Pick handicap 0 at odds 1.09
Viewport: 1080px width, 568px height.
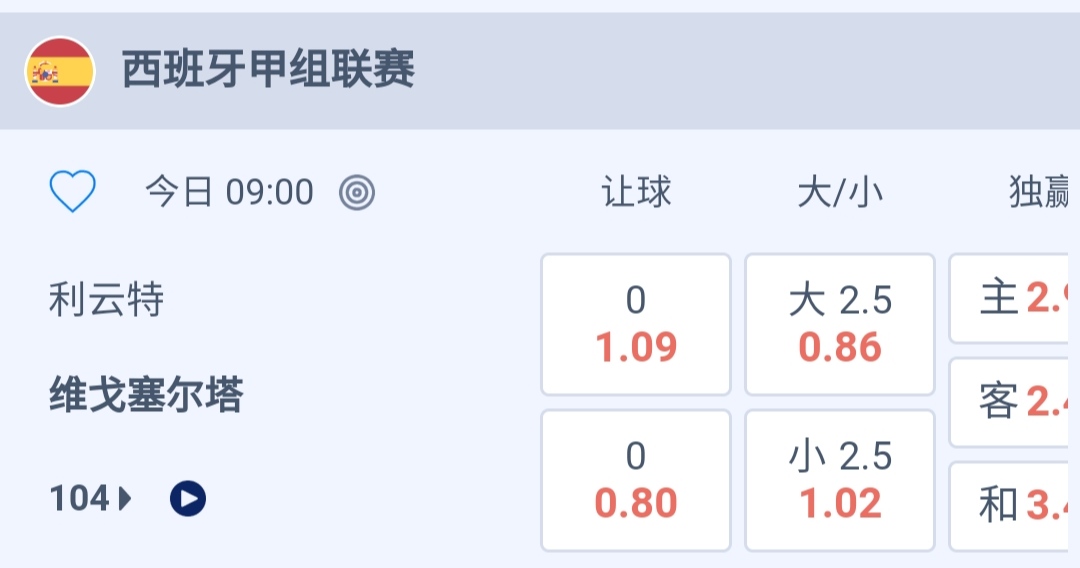coord(636,324)
